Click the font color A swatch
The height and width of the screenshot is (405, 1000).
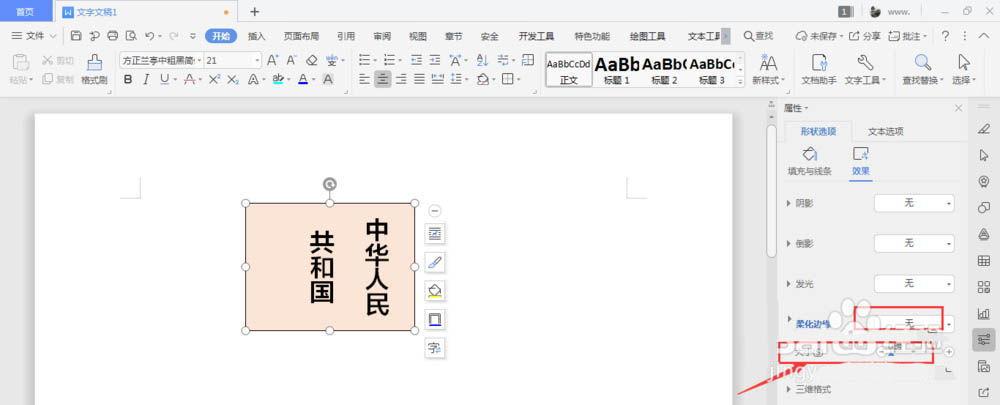coord(302,80)
